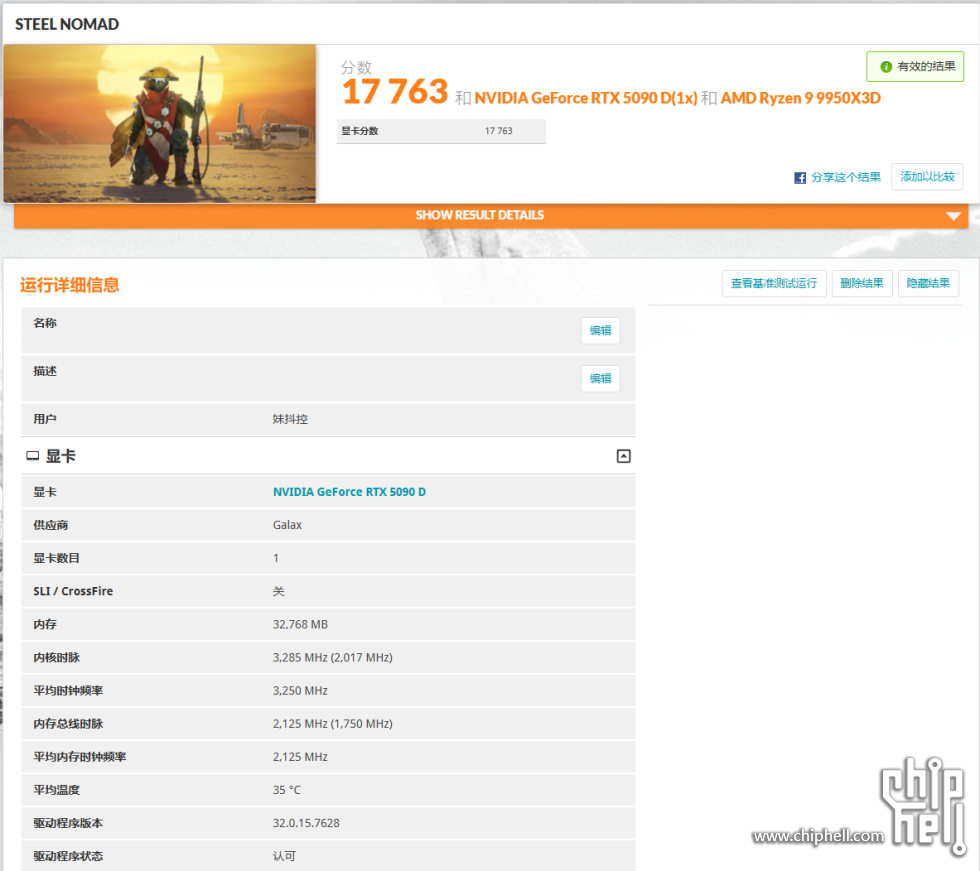The height and width of the screenshot is (871, 980).
Task: Click 添加以比较 button
Action: coord(927,177)
